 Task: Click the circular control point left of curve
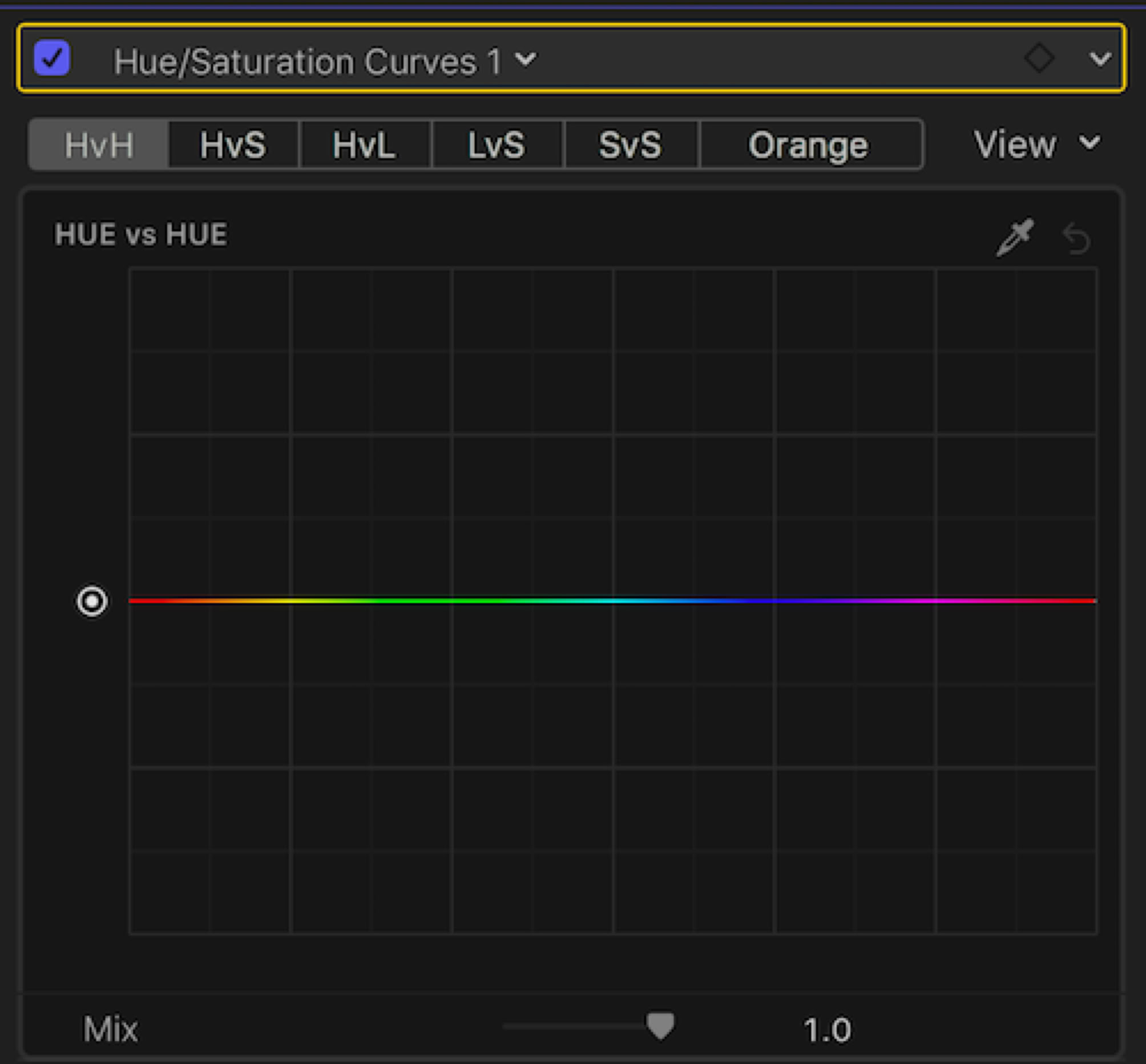(x=92, y=602)
